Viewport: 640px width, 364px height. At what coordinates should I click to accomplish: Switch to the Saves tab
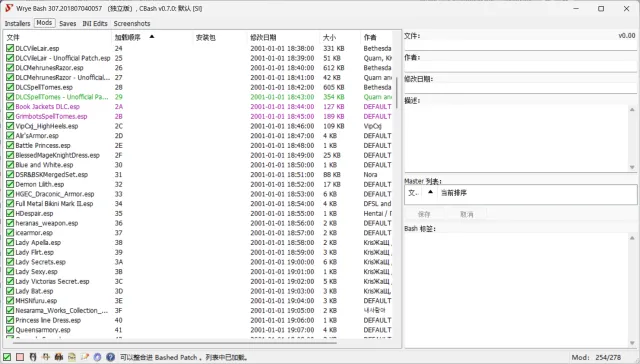[x=67, y=24]
